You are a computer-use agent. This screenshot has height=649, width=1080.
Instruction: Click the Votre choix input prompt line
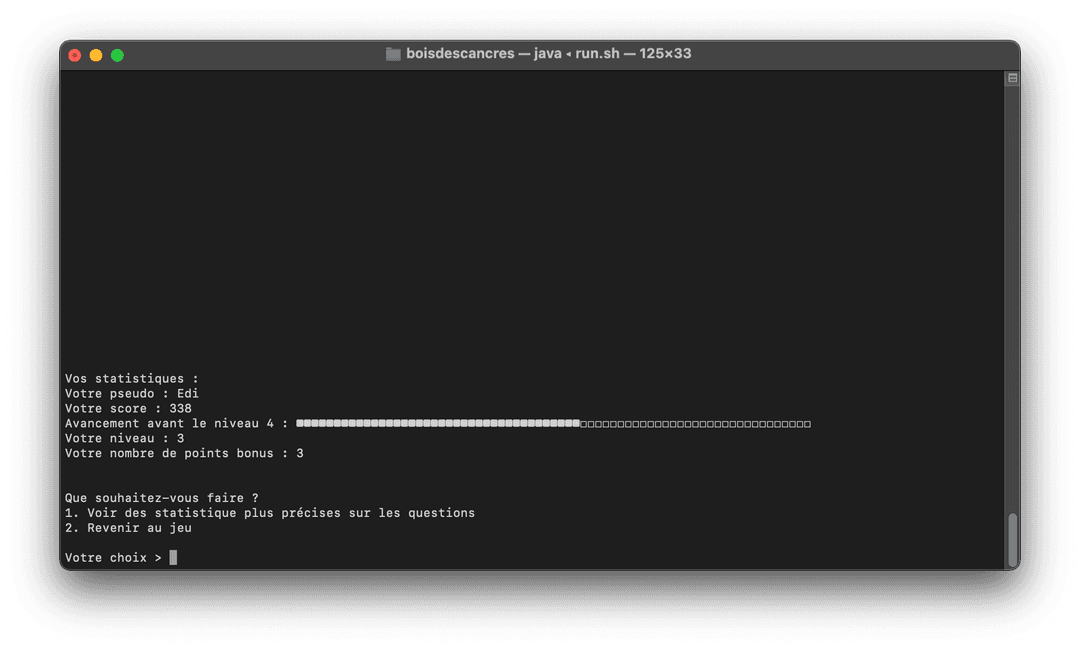113,557
